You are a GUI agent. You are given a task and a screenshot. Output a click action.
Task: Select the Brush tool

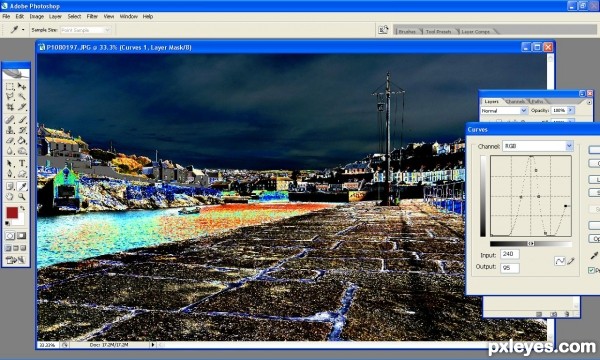(22, 120)
